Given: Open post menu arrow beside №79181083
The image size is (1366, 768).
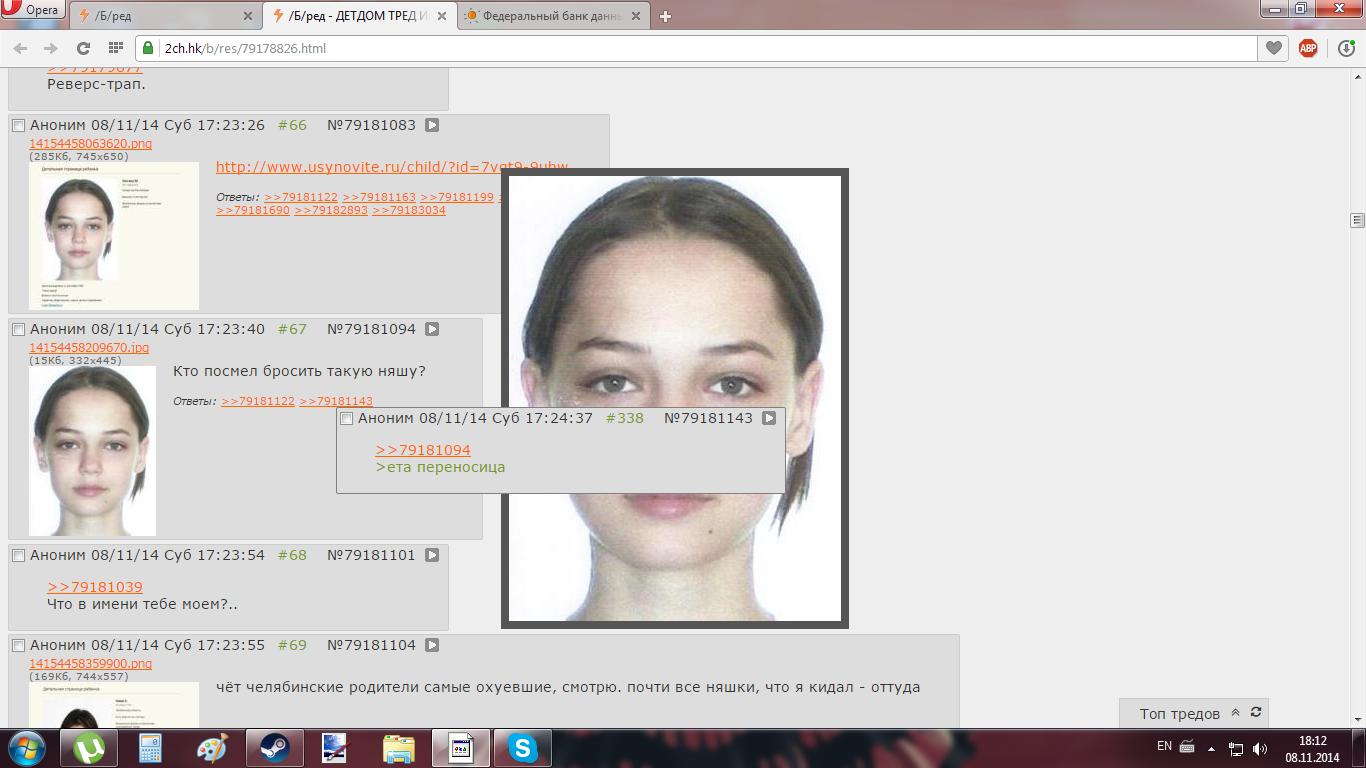Looking at the screenshot, I should [432, 125].
